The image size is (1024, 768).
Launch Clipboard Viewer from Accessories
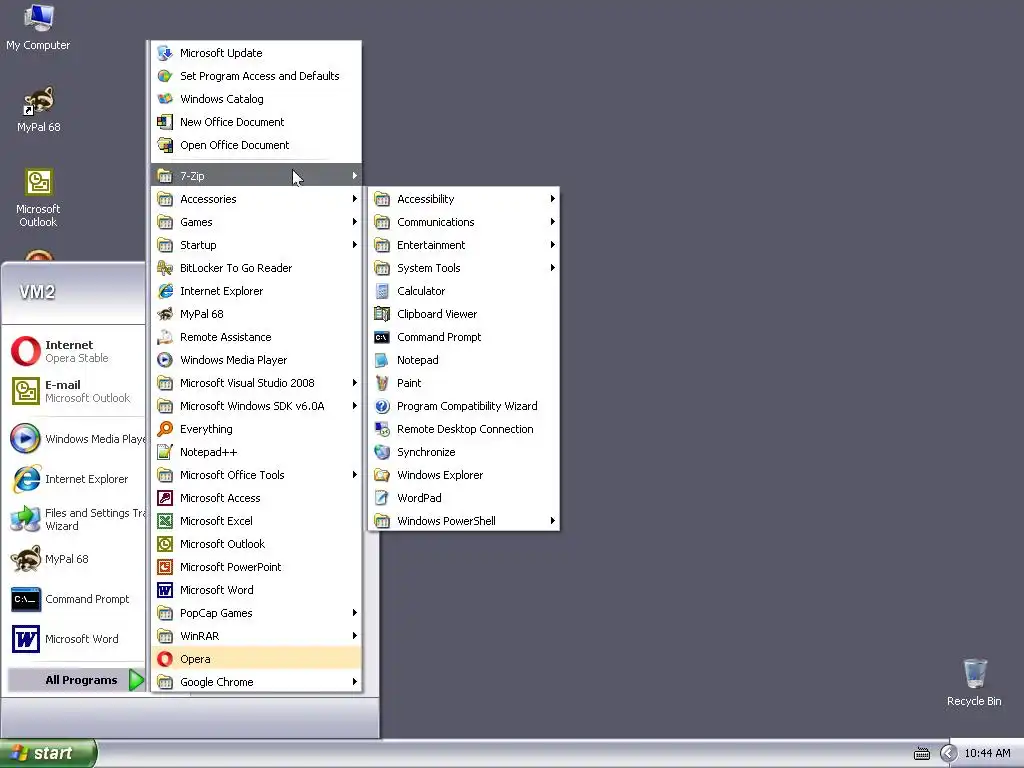click(x=464, y=314)
